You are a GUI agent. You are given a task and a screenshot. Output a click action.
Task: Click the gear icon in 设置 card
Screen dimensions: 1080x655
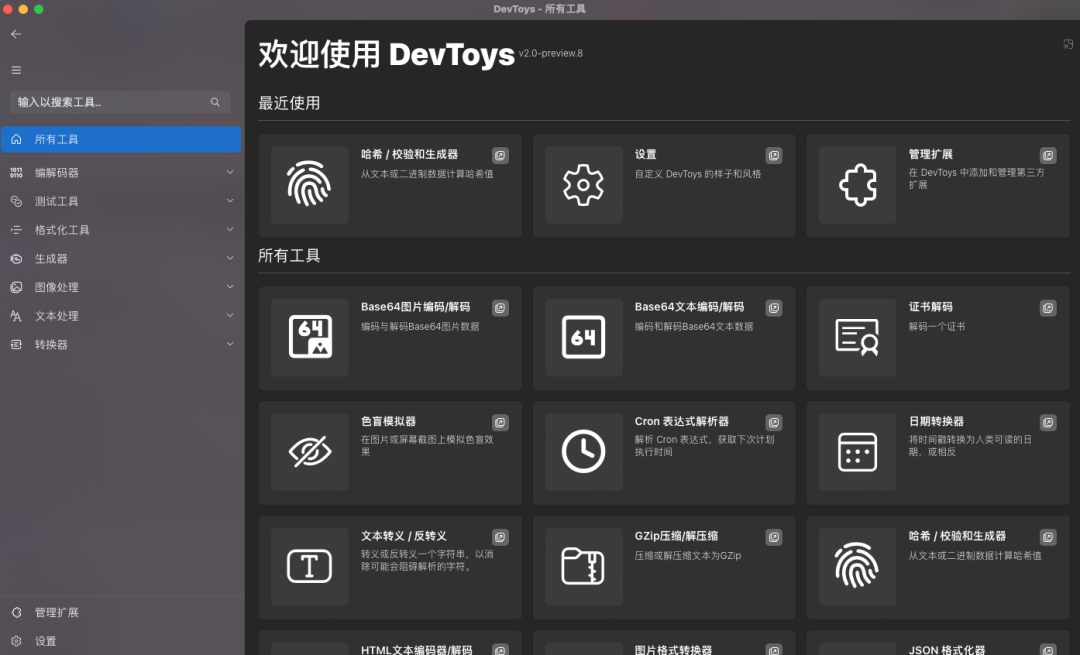coord(583,185)
